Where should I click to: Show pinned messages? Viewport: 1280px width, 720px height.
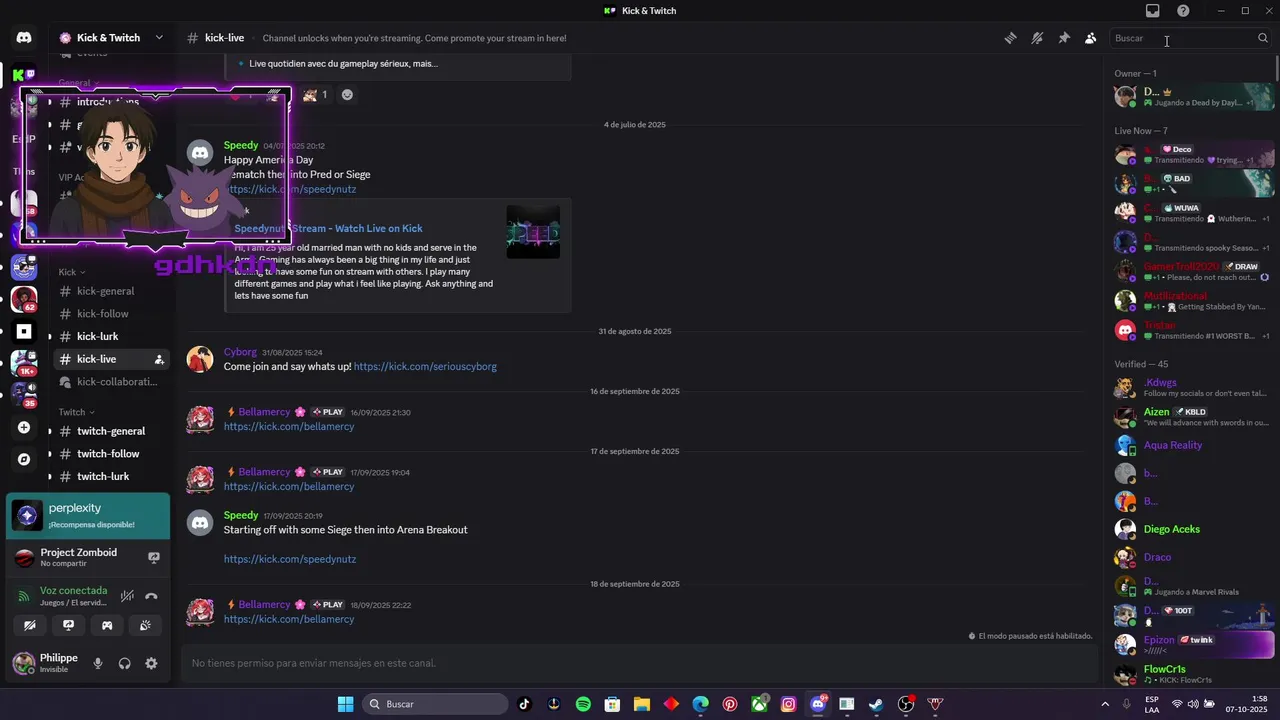1064,38
